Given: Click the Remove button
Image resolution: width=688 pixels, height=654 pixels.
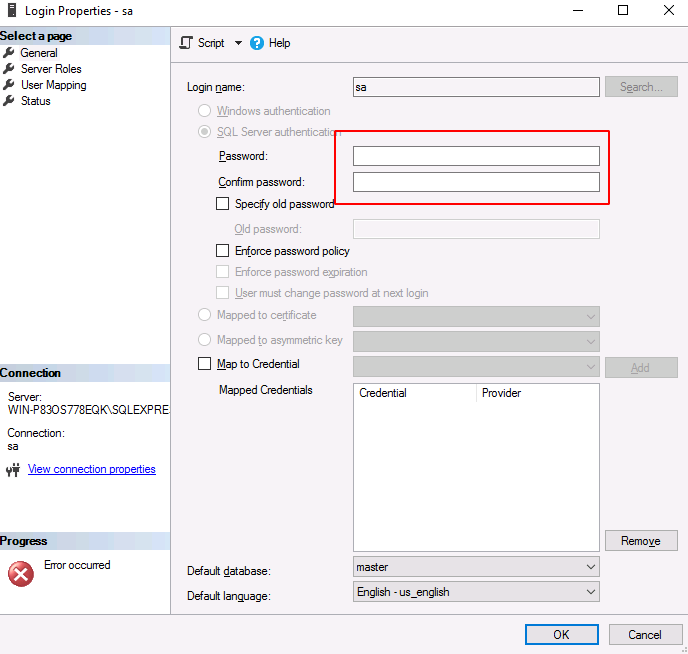Looking at the screenshot, I should pos(641,541).
